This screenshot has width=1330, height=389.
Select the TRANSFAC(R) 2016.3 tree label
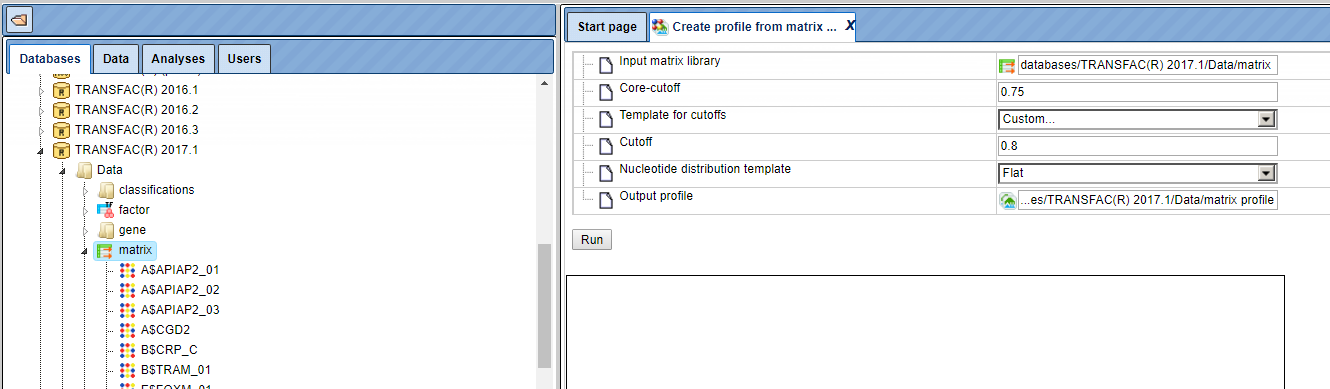136,130
